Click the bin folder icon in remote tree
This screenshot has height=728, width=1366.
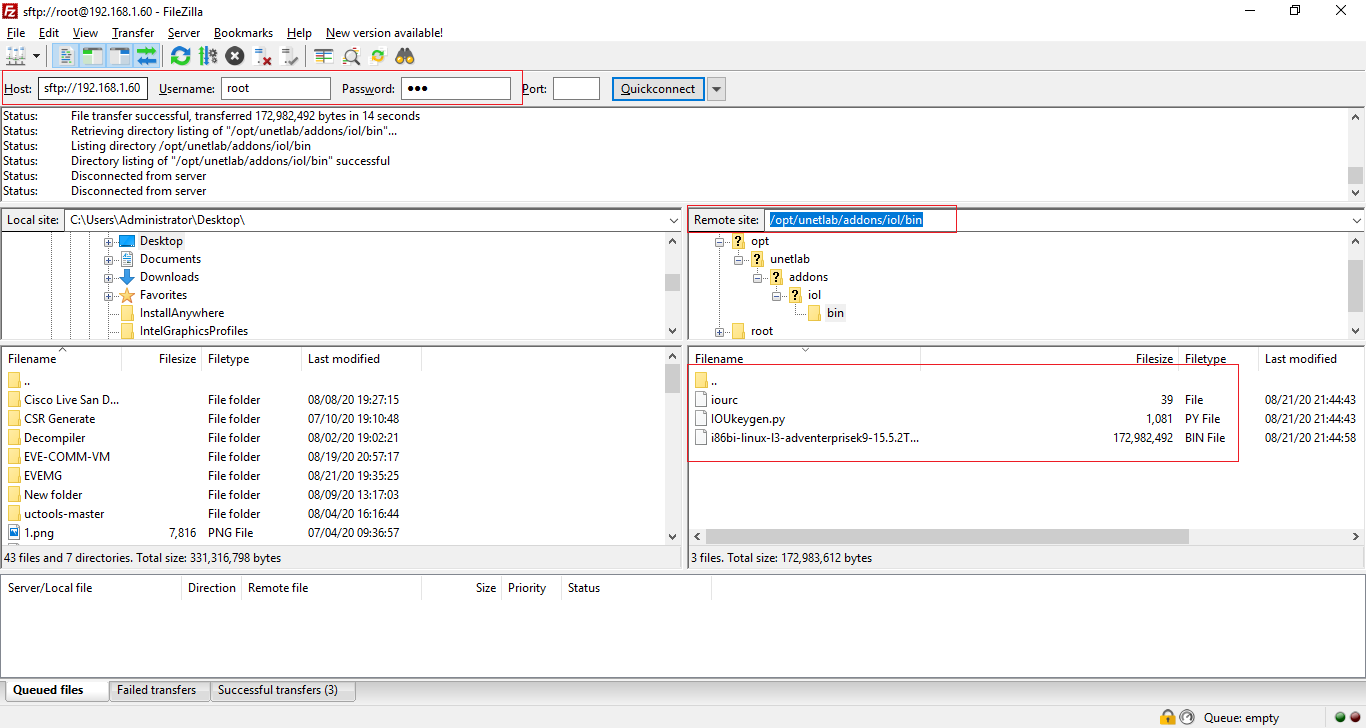click(814, 313)
